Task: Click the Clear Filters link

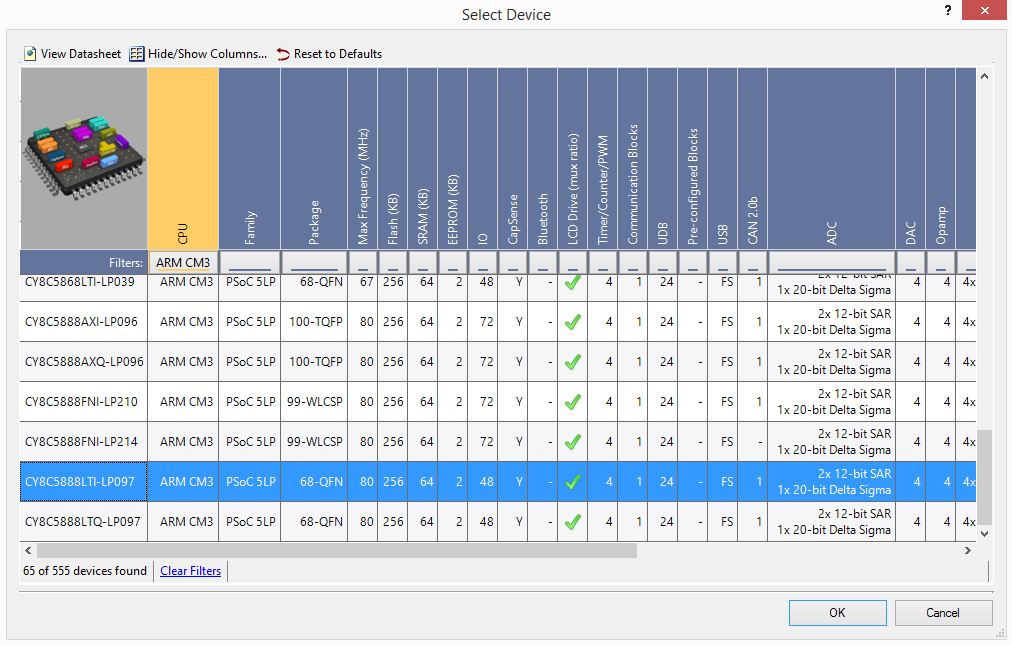Action: (x=190, y=571)
